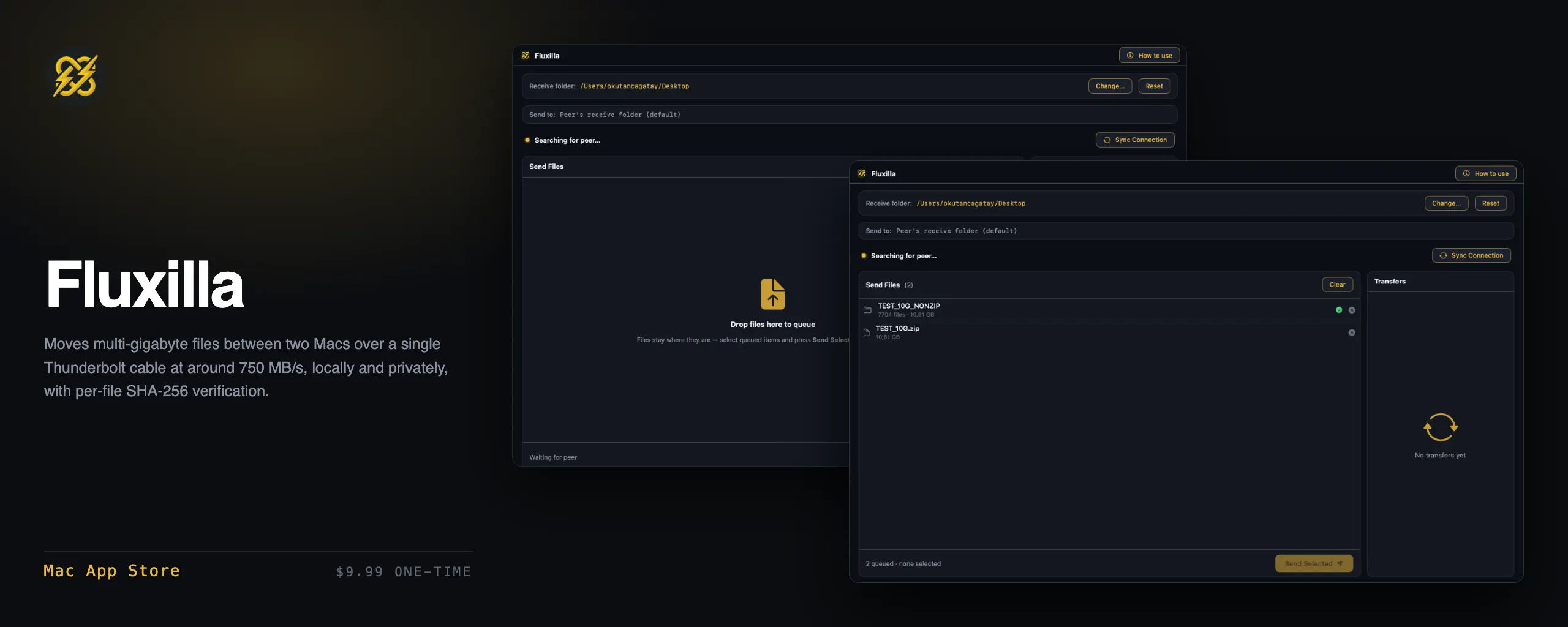The width and height of the screenshot is (1568, 627).
Task: Click the circular sync arrows icon in Transfers
Action: click(x=1441, y=427)
